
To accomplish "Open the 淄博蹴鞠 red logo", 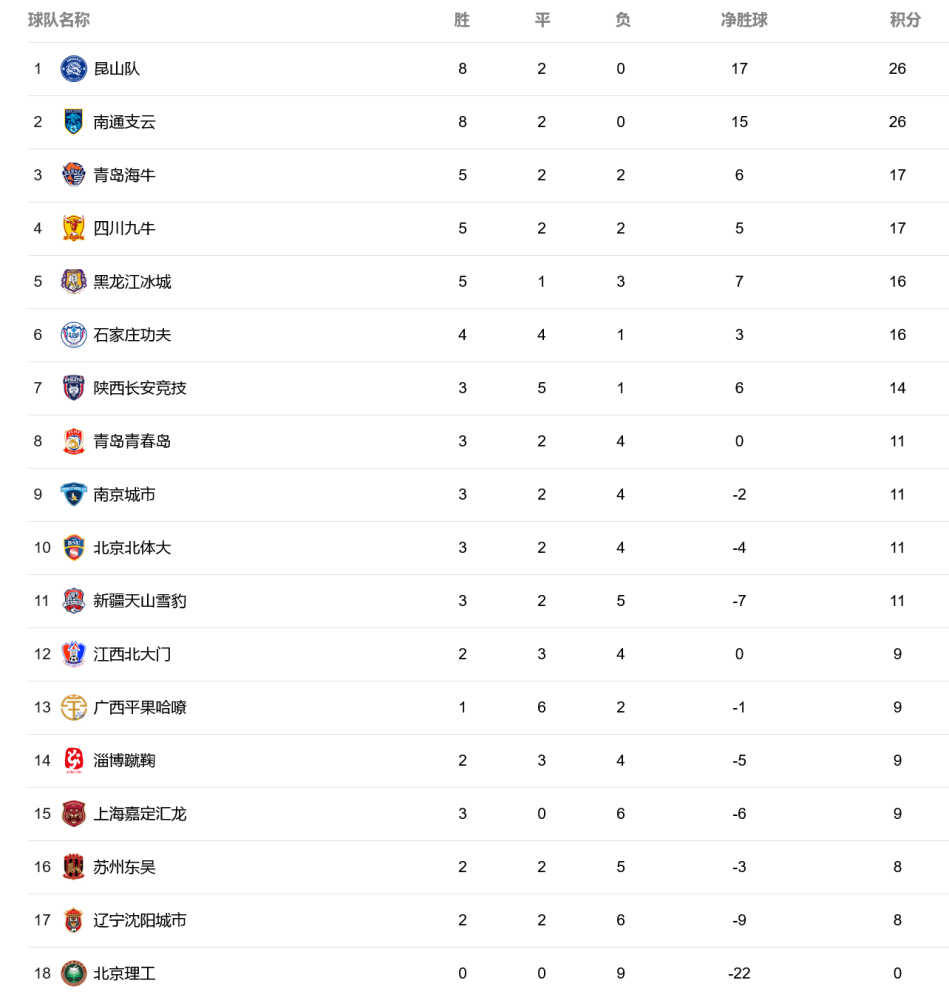I will (x=73, y=760).
